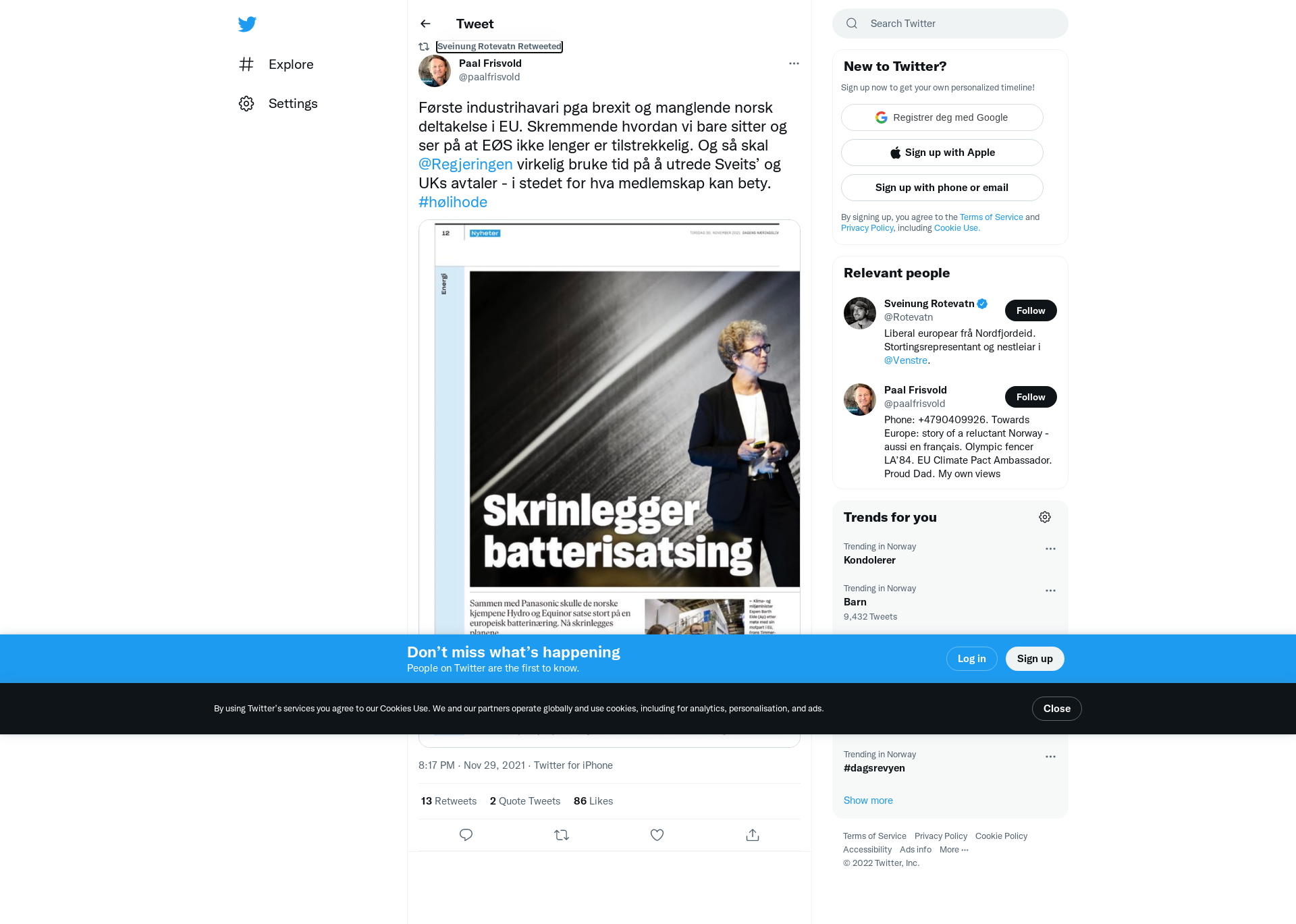Viewport: 1296px width, 924px height.
Task: Expand options for #dagsrevyen trend
Action: (1050, 757)
